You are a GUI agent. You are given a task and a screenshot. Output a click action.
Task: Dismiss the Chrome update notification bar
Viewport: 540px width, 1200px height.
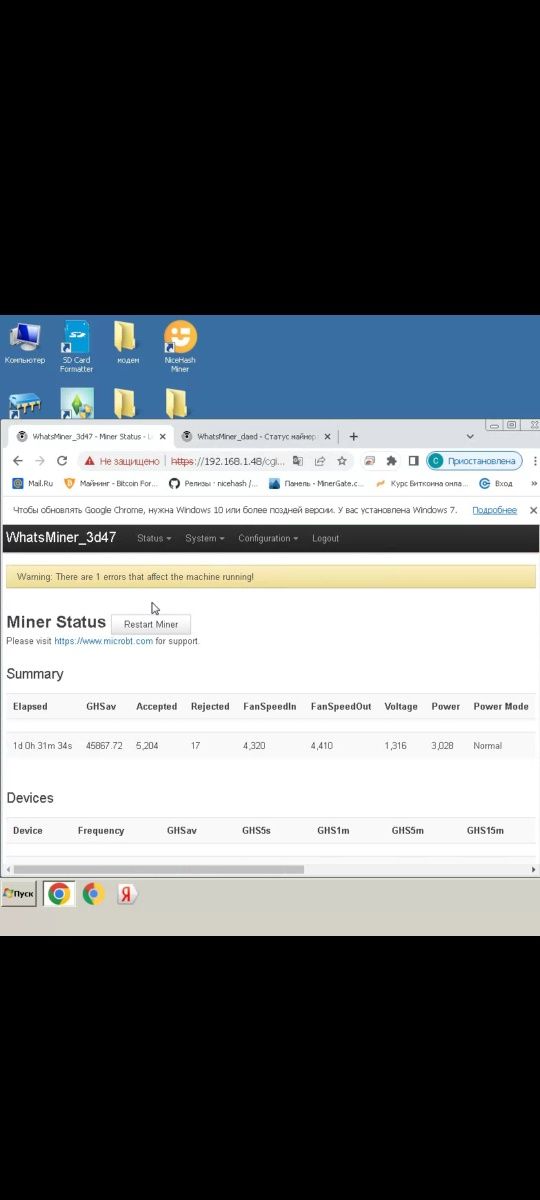(533, 510)
